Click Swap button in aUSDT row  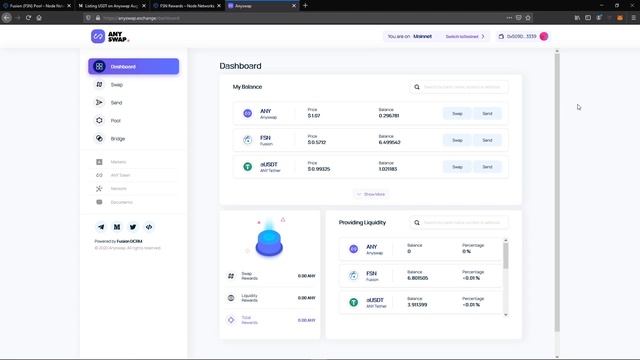[x=457, y=167]
